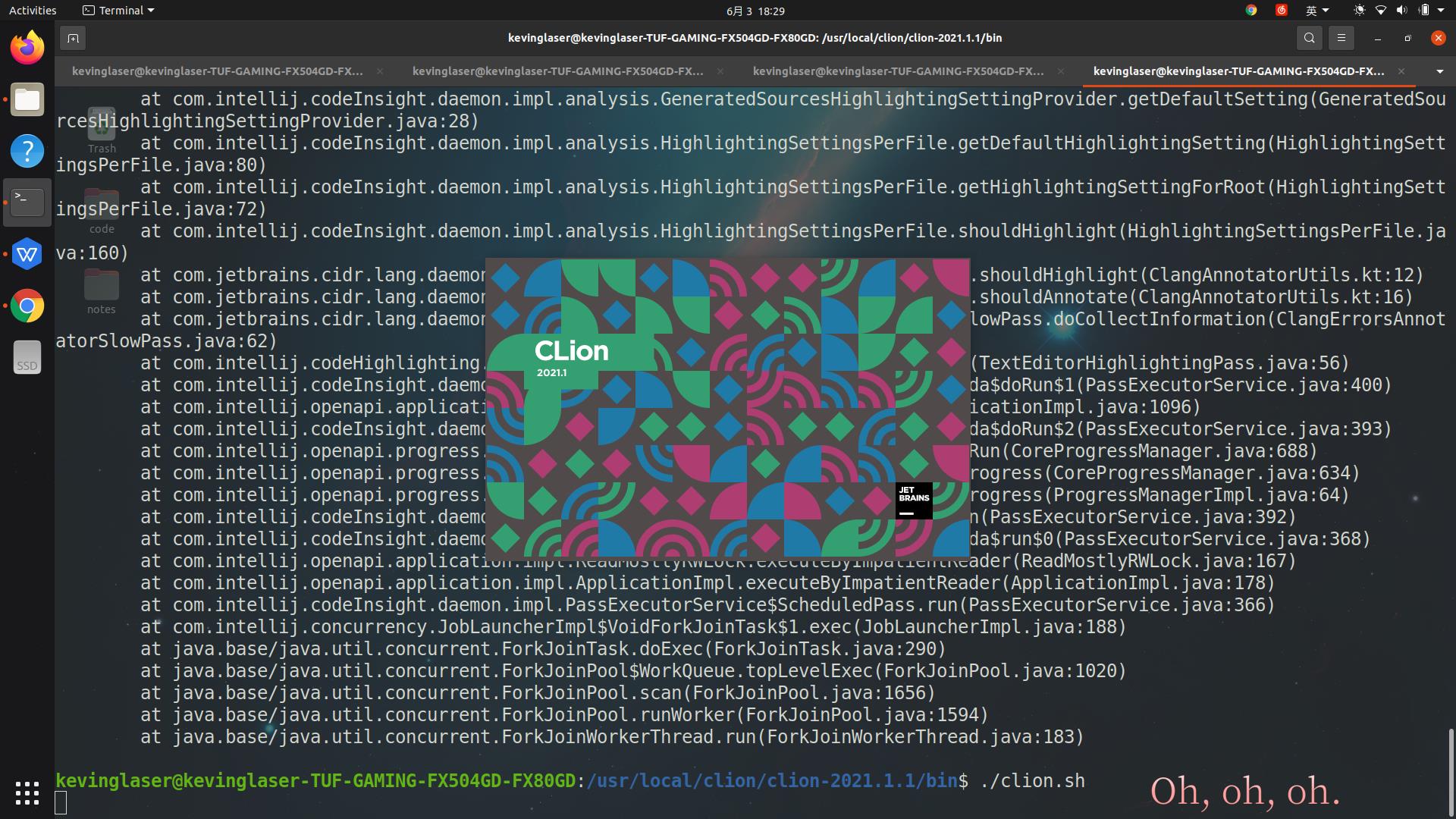Click the notes folder on desktop
This screenshot has width=1456, height=819.
[x=102, y=292]
